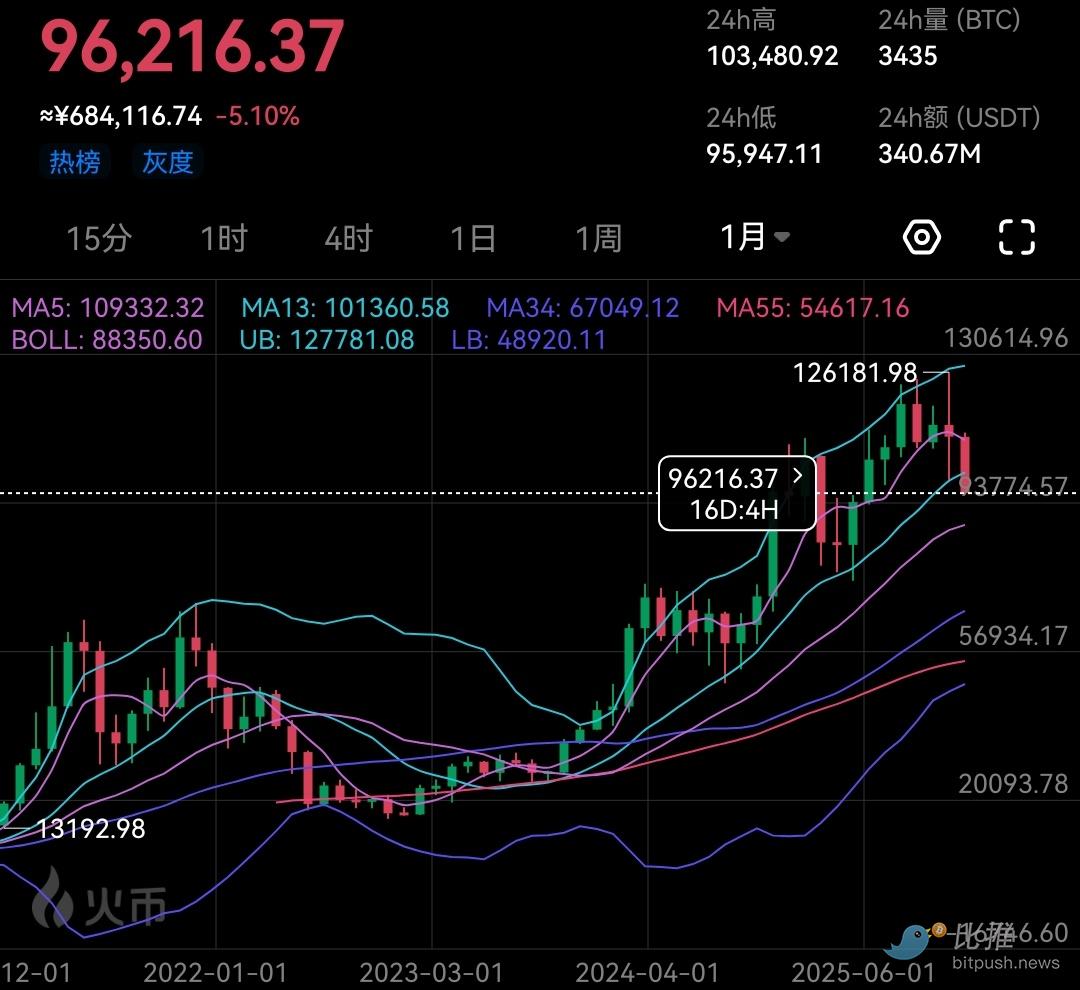The height and width of the screenshot is (990, 1080).
Task: Open the 热榜 tag
Action: [75, 162]
